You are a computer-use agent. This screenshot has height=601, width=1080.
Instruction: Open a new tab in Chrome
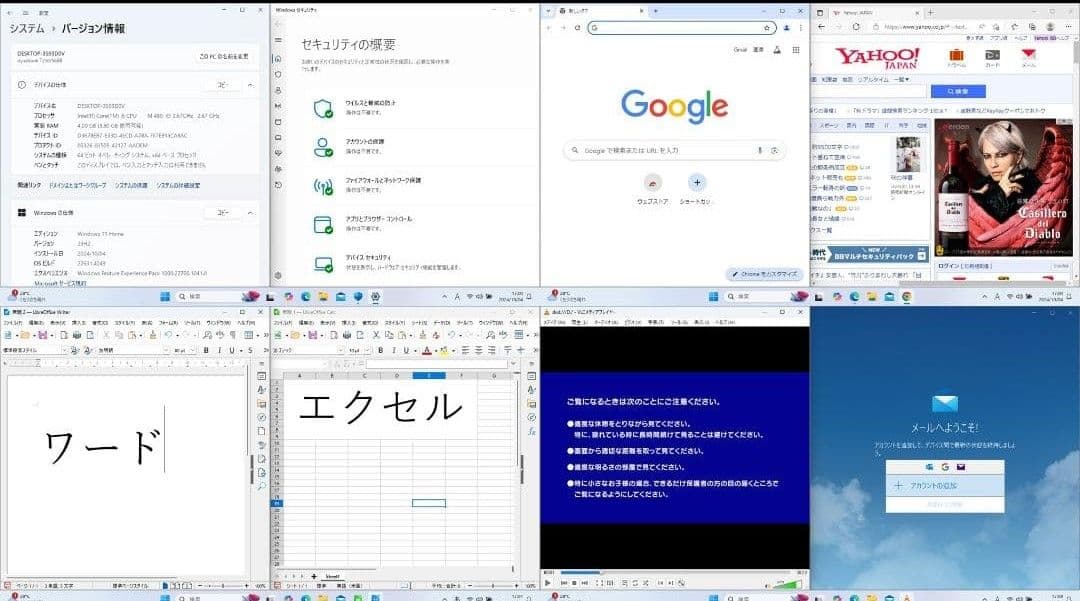tap(655, 10)
